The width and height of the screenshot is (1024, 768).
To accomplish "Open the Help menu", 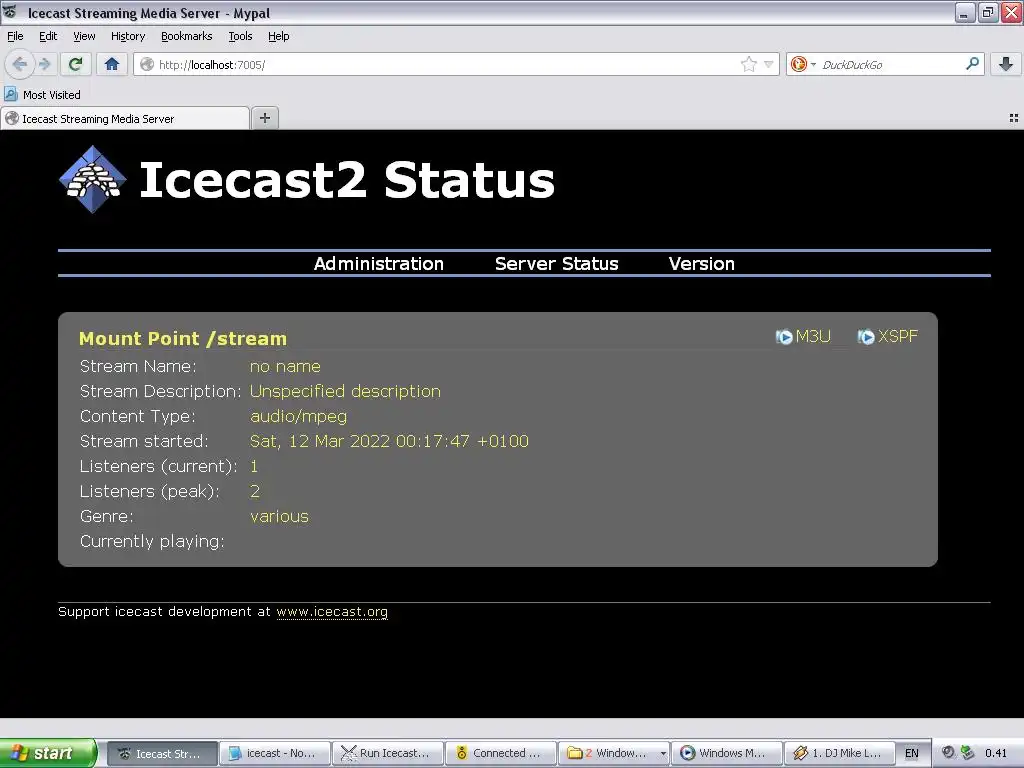I will [x=278, y=36].
